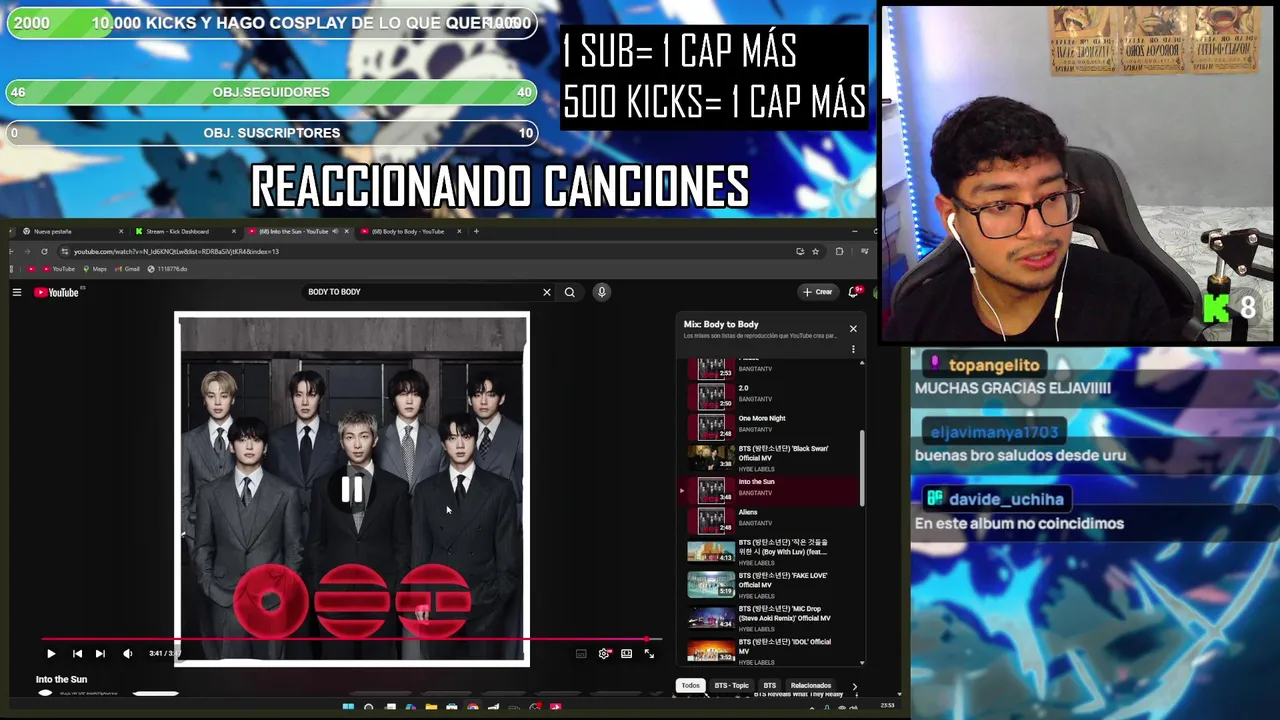
Task: Play the video using the play button
Action: 51,654
